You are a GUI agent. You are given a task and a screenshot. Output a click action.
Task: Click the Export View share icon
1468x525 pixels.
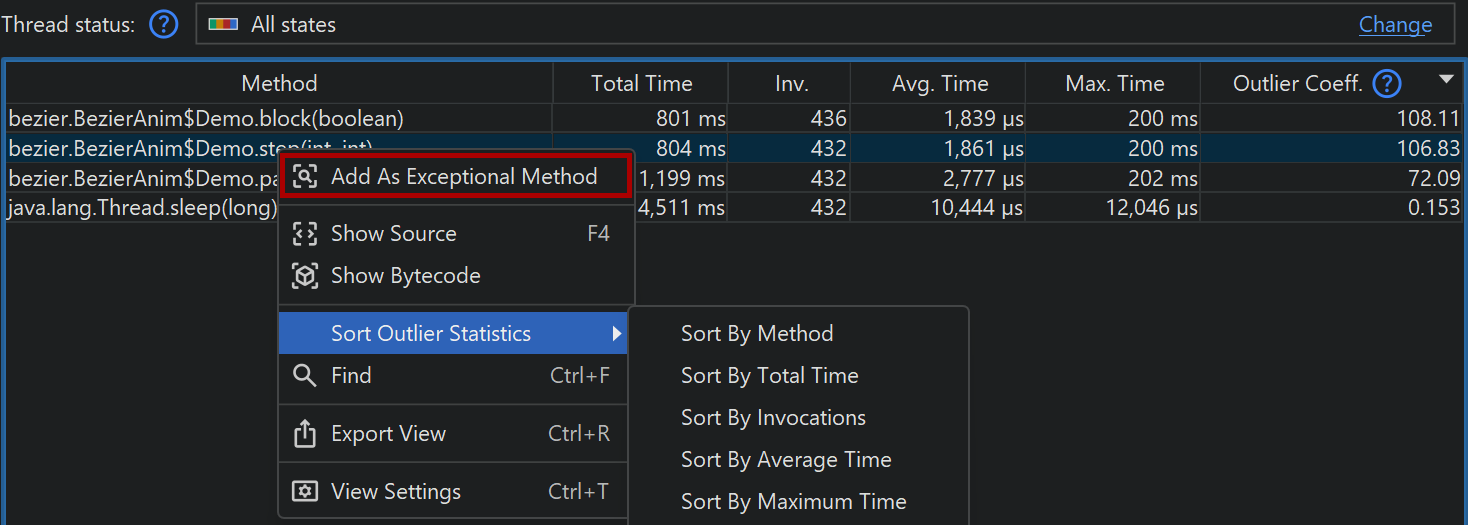(x=305, y=434)
